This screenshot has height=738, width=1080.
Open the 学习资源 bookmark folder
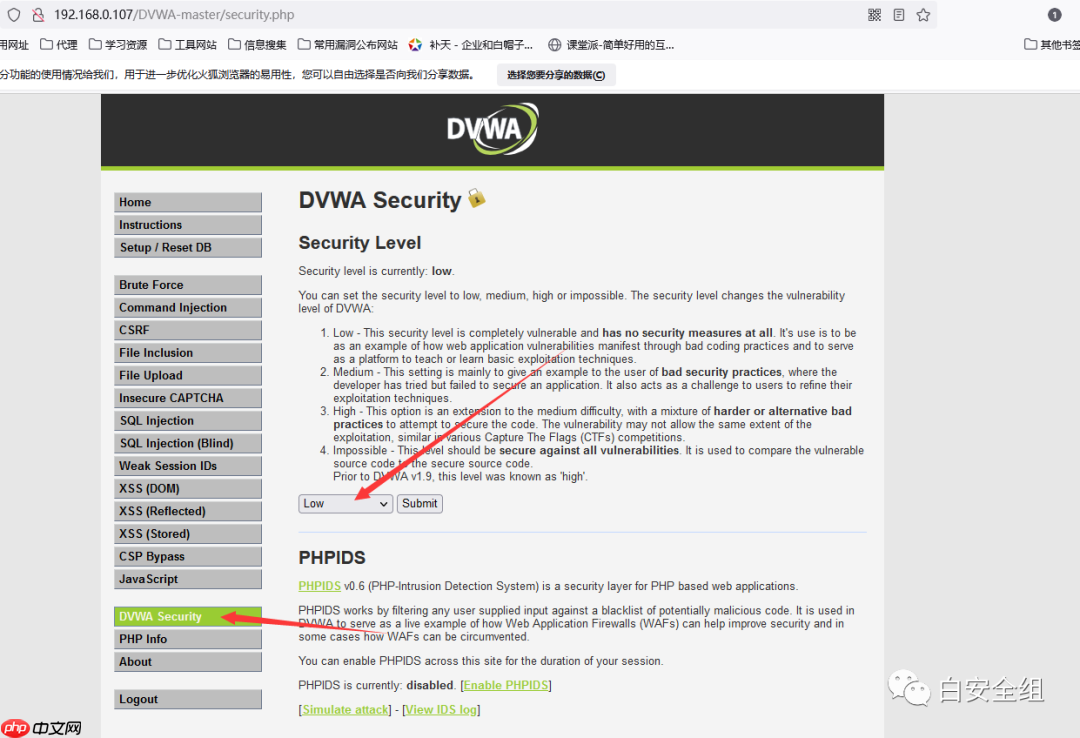[x=118, y=45]
